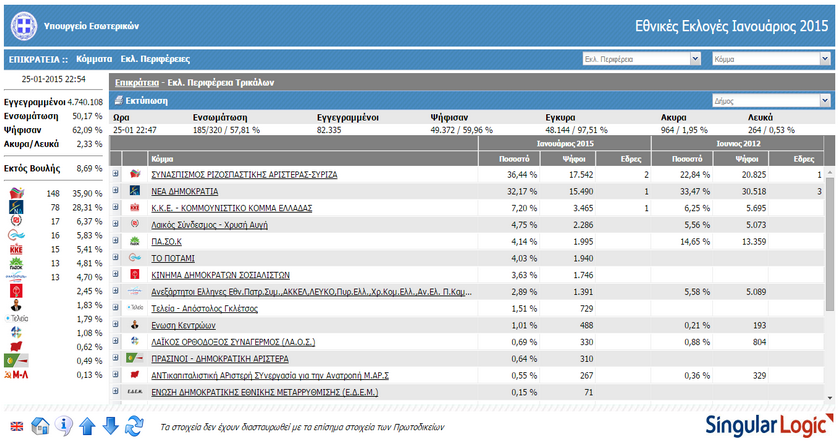840x445 pixels.
Task: Click the Ministry of Interior emblem logo
Action: click(24, 26)
